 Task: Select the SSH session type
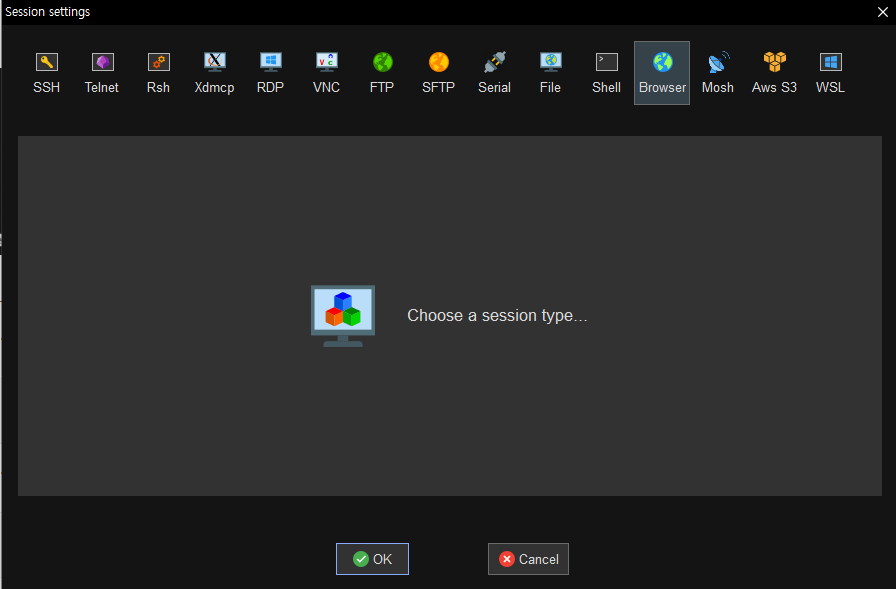[x=46, y=73]
